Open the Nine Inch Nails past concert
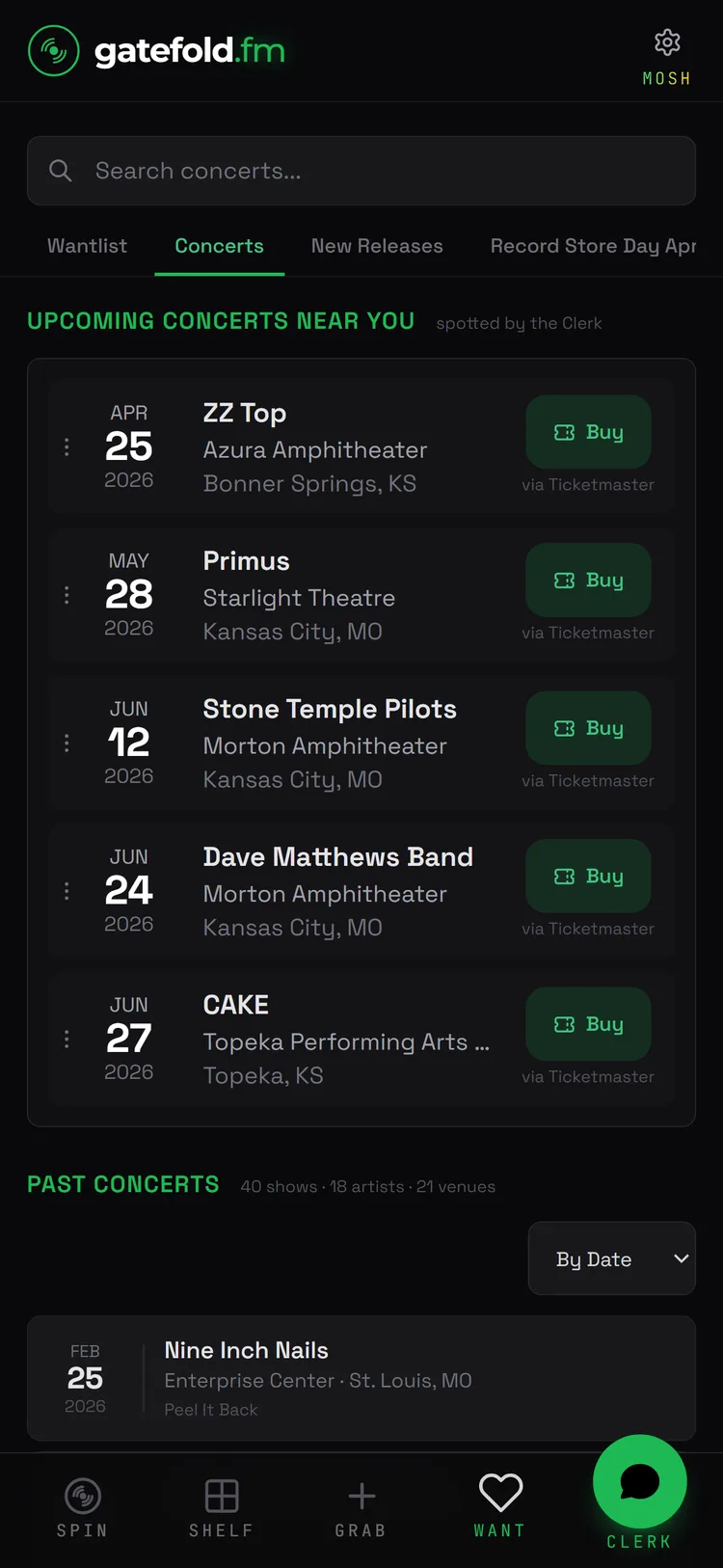Screen dimensions: 723x1568 click(x=361, y=1378)
